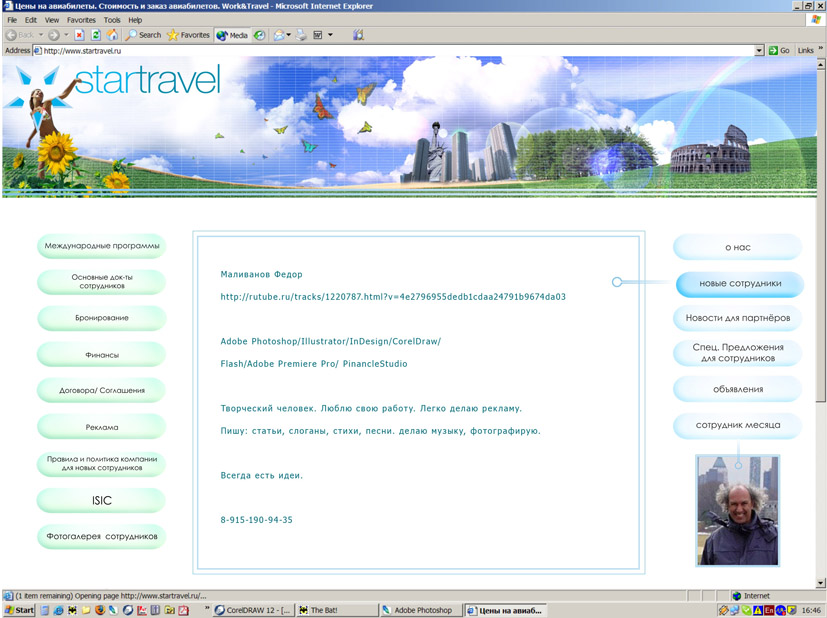Toggle the Media bar button
This screenshot has height=618, width=827.
pyautogui.click(x=232, y=35)
